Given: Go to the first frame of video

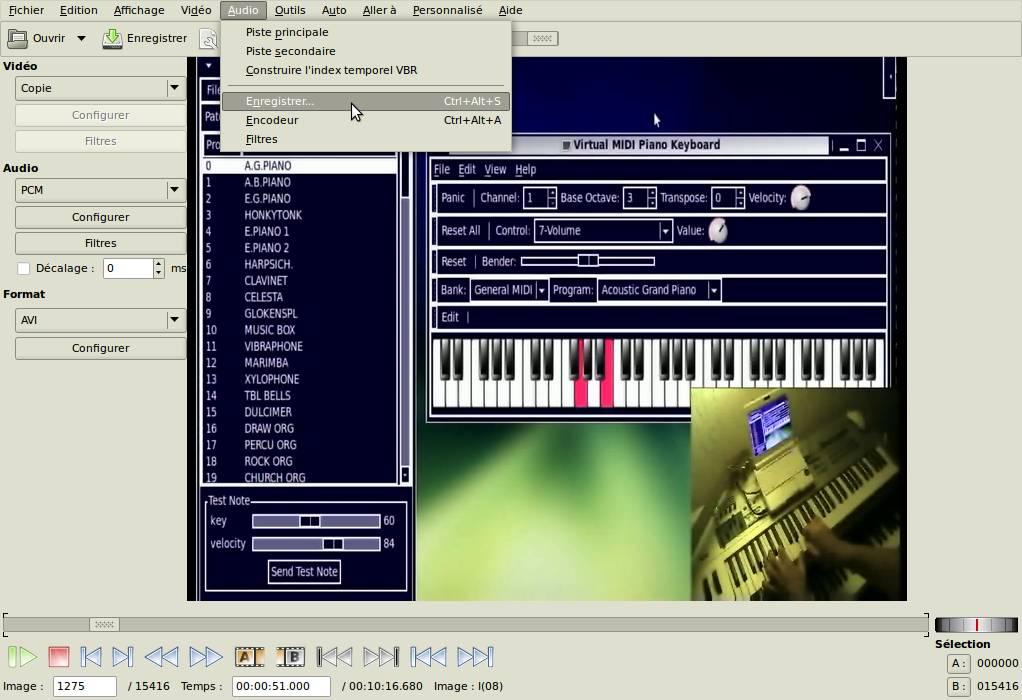Looking at the screenshot, I should pyautogui.click(x=428, y=656).
